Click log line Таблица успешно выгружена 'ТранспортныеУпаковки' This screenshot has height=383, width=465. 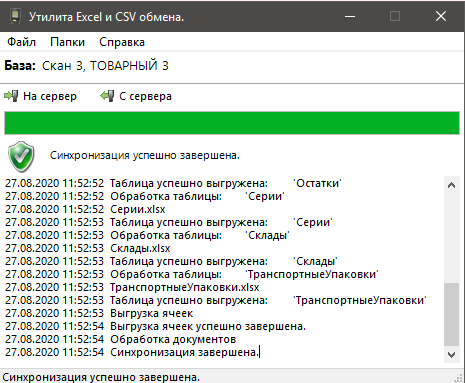tap(216, 300)
